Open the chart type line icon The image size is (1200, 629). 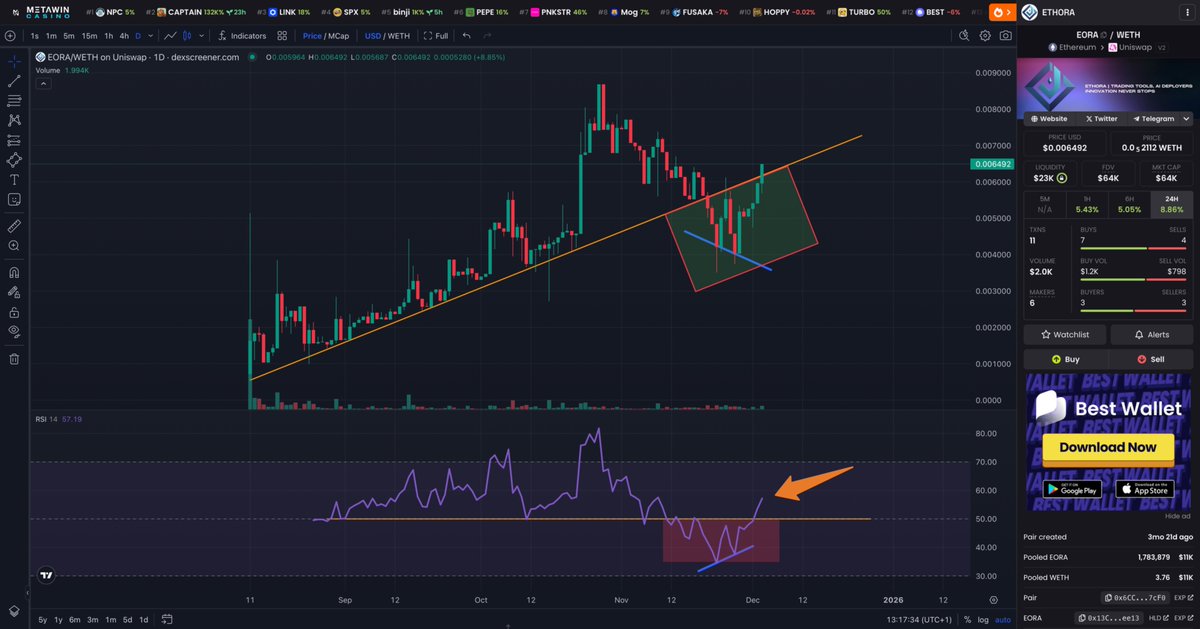172,35
